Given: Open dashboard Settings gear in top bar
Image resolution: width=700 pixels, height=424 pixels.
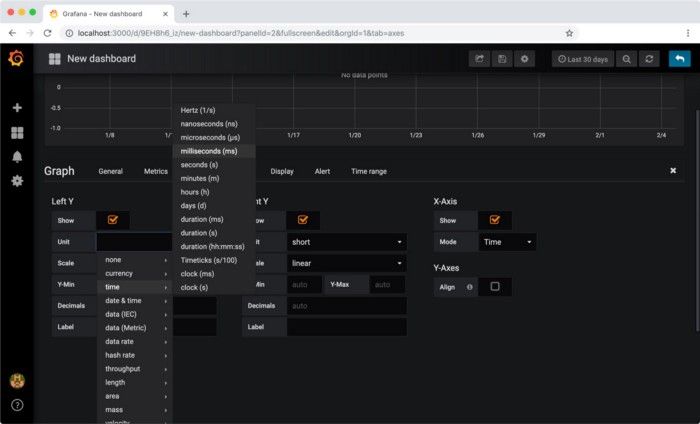Looking at the screenshot, I should [x=525, y=59].
